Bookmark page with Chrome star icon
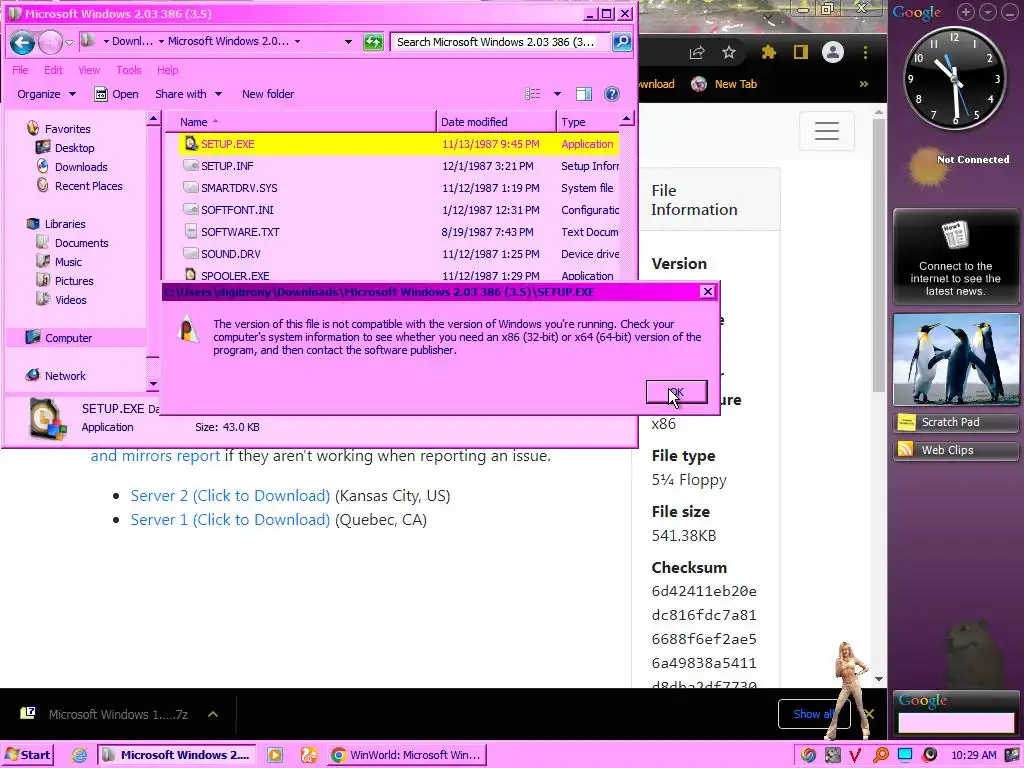 coord(729,52)
